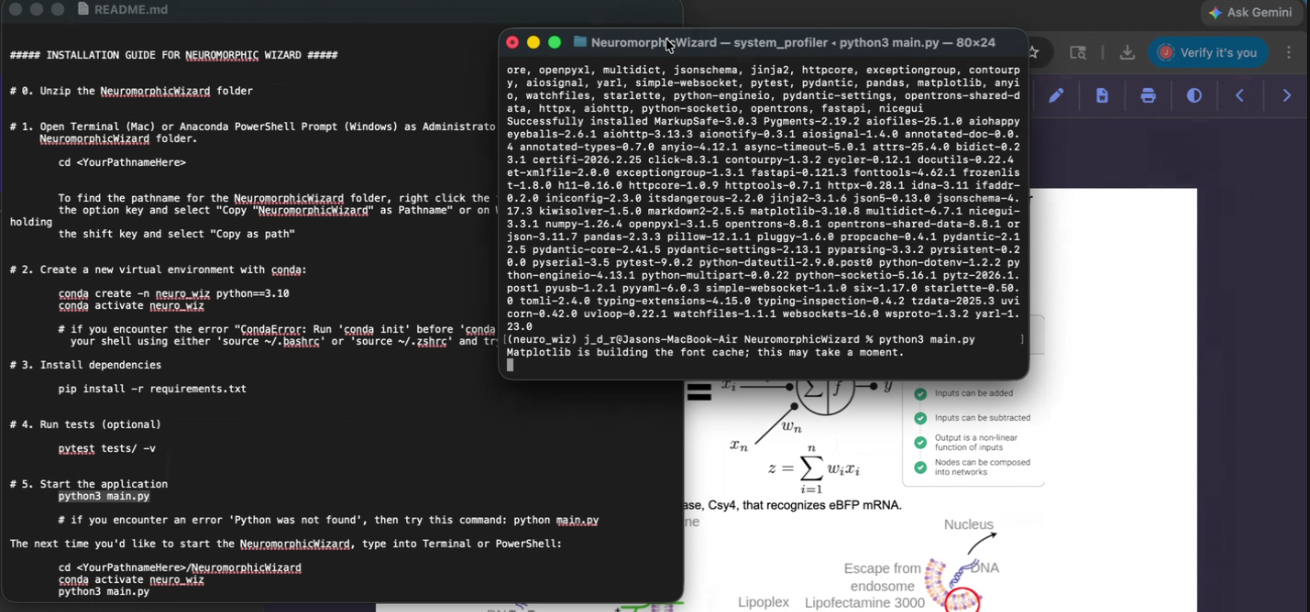The image size is (1310, 612).
Task: Click the '# 4. Run tests (optional)' line
Action: click(x=85, y=425)
